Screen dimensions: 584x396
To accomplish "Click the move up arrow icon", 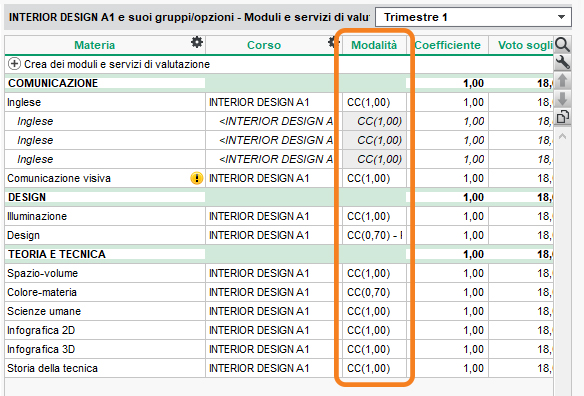I will point(562,81).
